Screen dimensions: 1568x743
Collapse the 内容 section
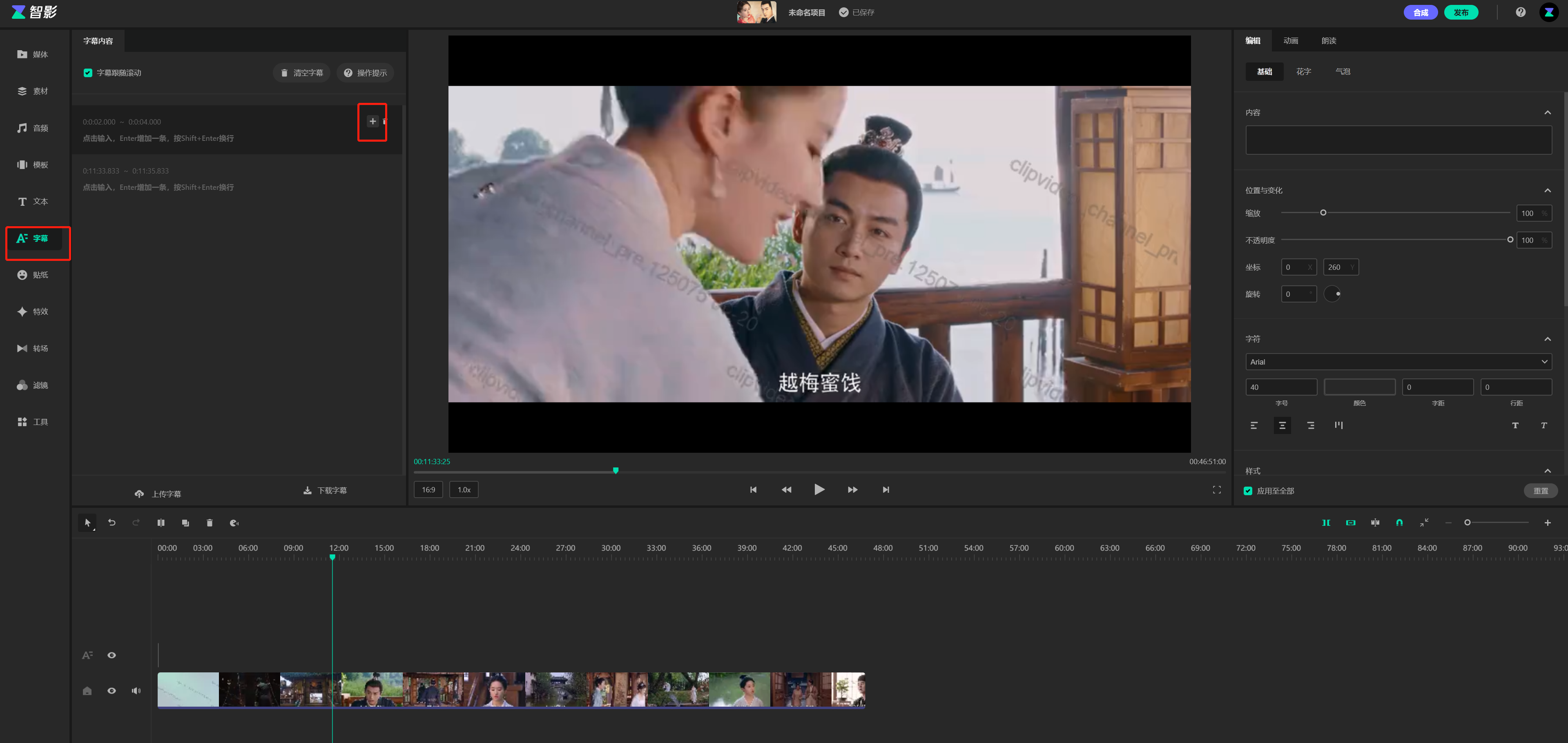pos(1547,113)
